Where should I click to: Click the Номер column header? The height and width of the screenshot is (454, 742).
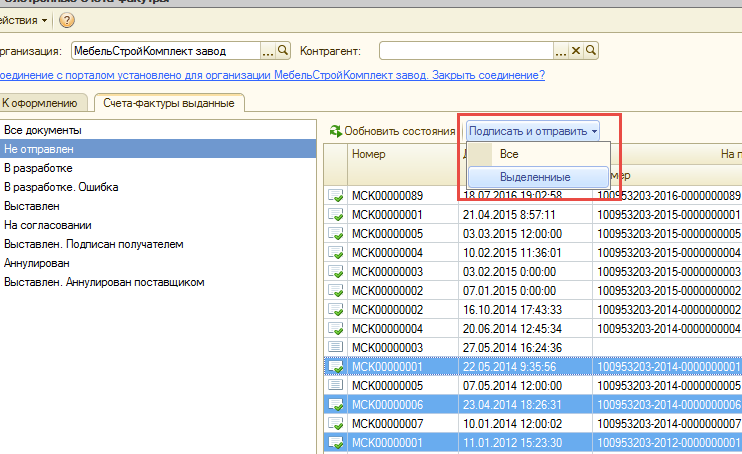click(x=403, y=164)
